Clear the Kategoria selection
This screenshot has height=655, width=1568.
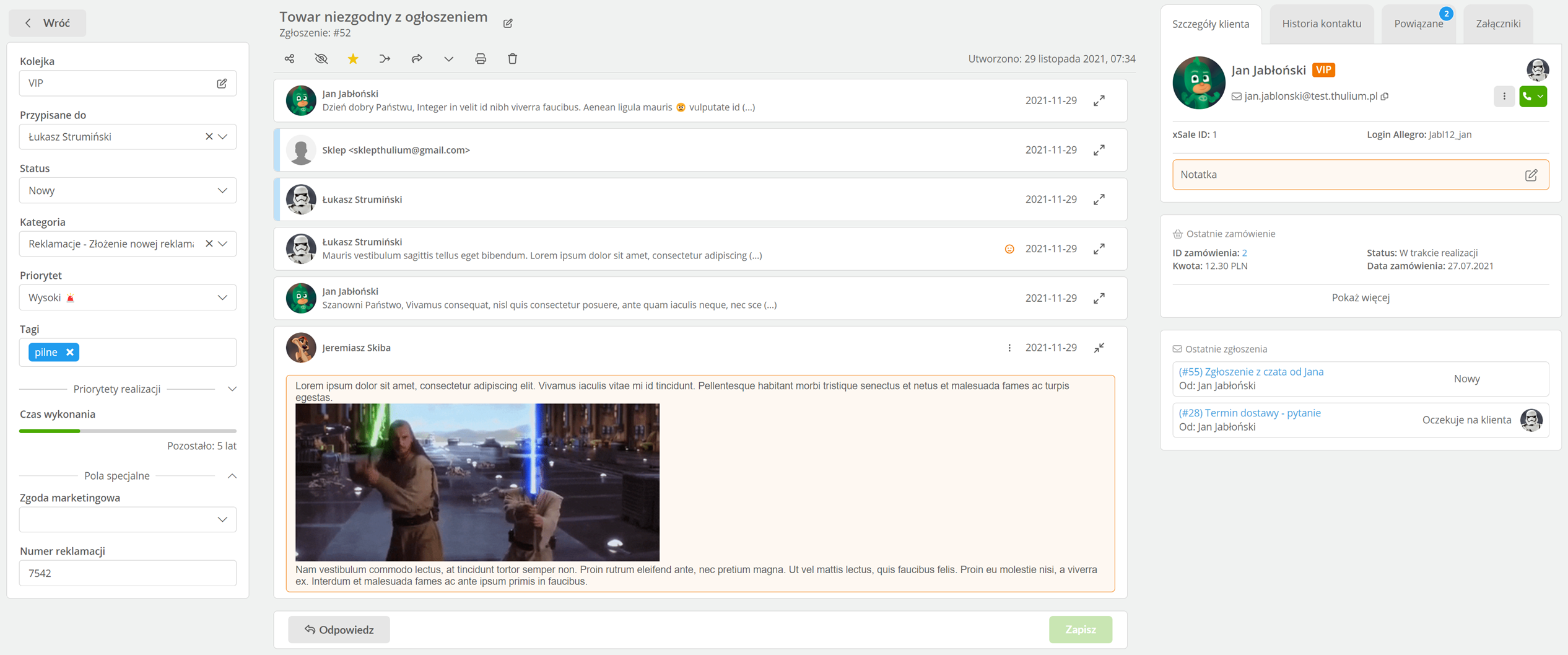click(x=209, y=244)
